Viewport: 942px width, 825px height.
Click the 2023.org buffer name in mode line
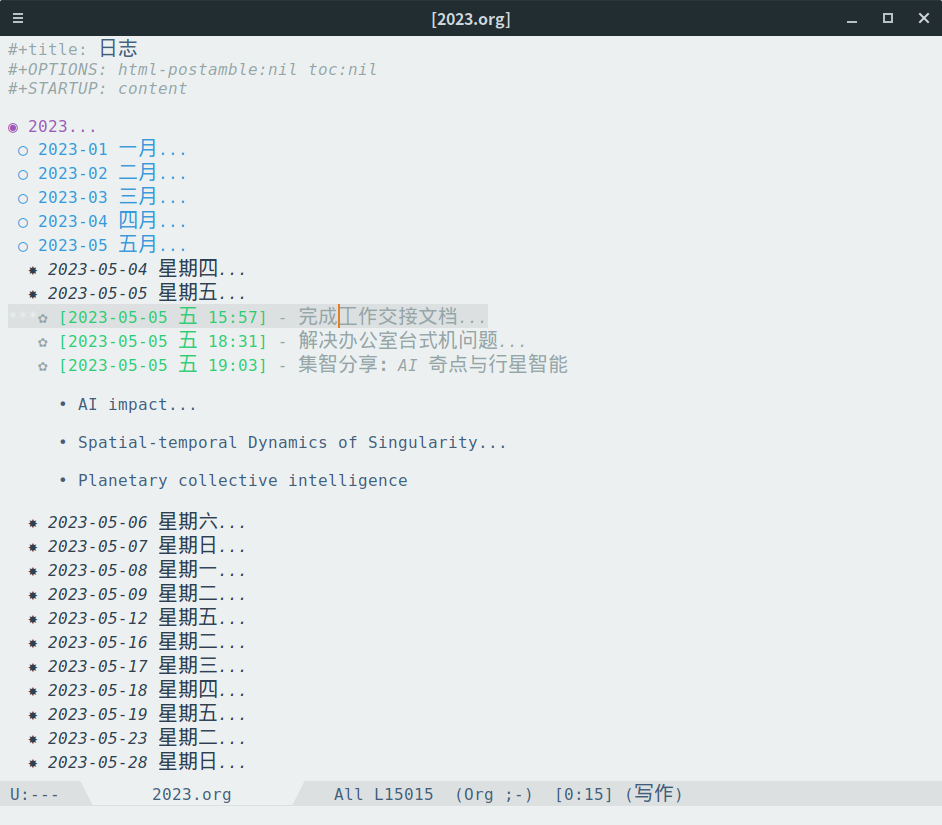point(192,794)
